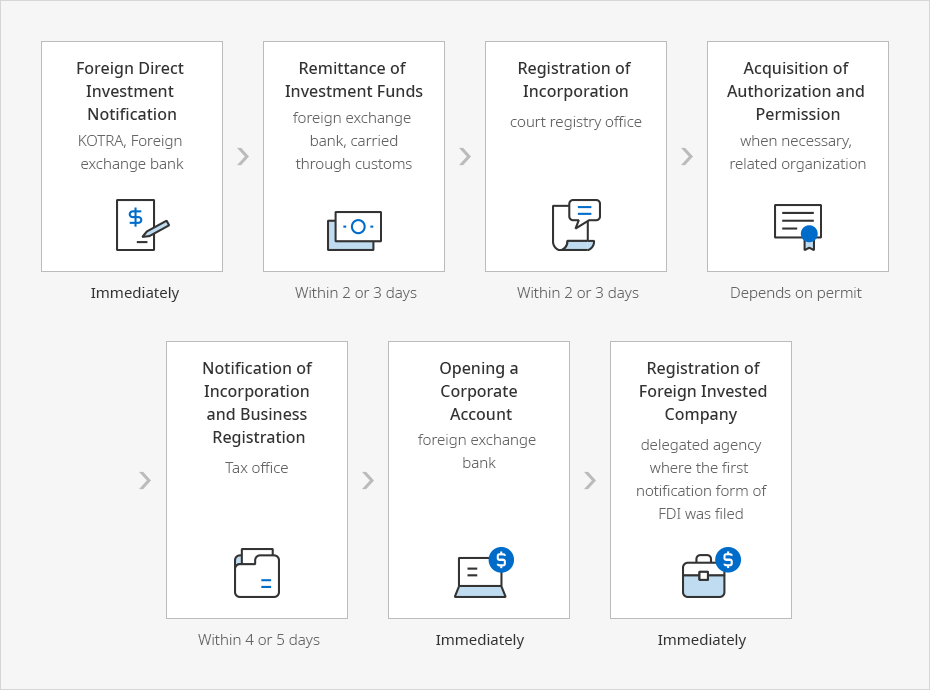930x690 pixels.
Task: Click the laptop with dollar badge icon
Action: coord(483,573)
